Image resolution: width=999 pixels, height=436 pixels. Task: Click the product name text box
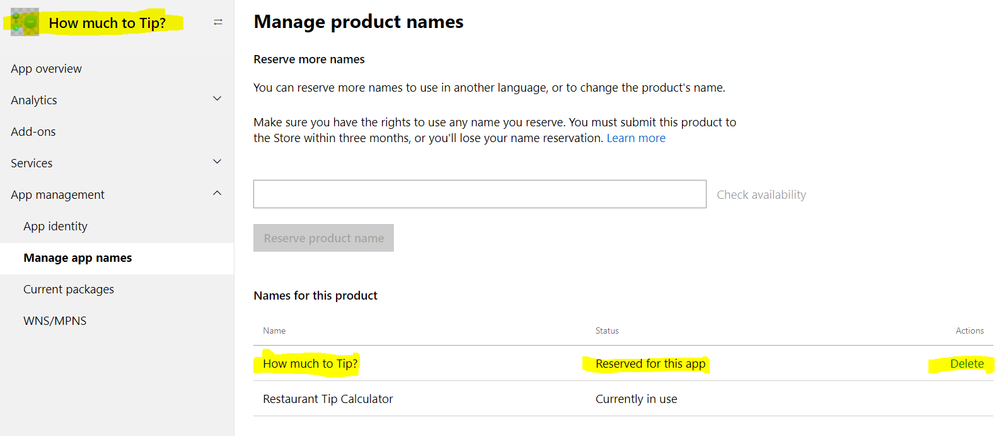(480, 194)
